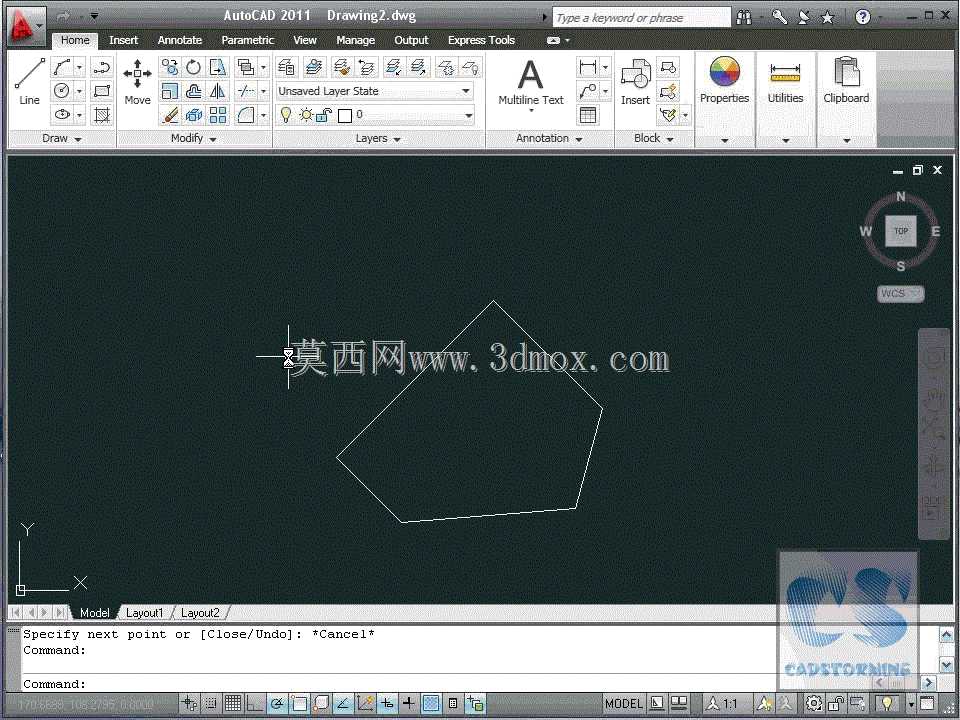
Task: Pick the Polyline tool
Action: point(102,67)
